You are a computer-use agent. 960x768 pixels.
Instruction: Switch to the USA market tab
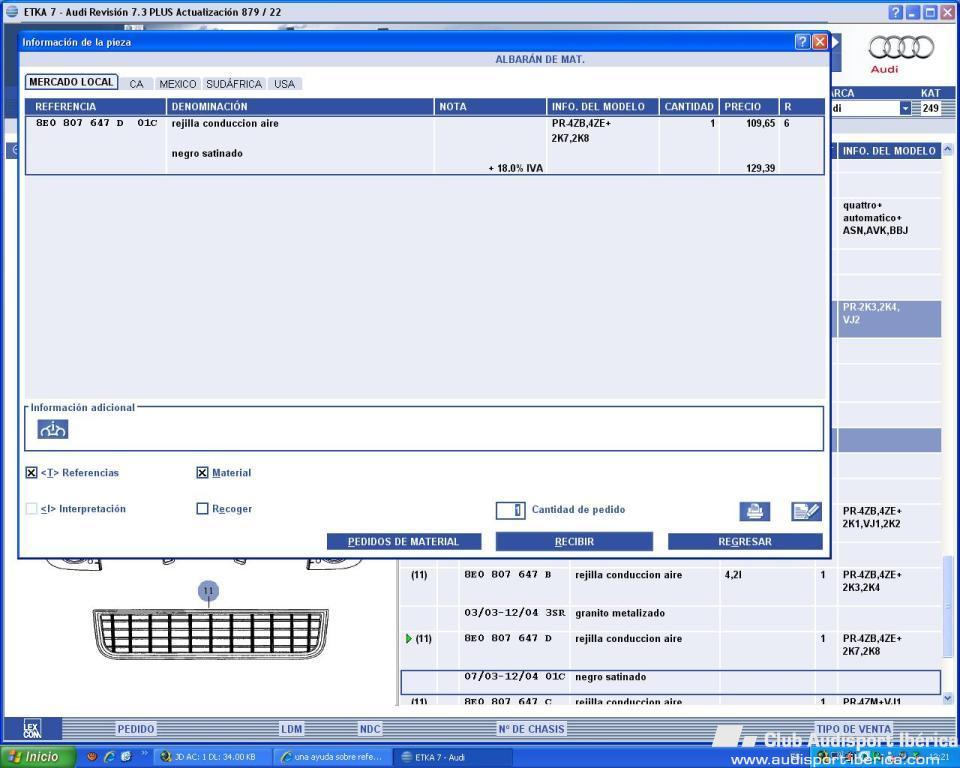click(x=284, y=84)
